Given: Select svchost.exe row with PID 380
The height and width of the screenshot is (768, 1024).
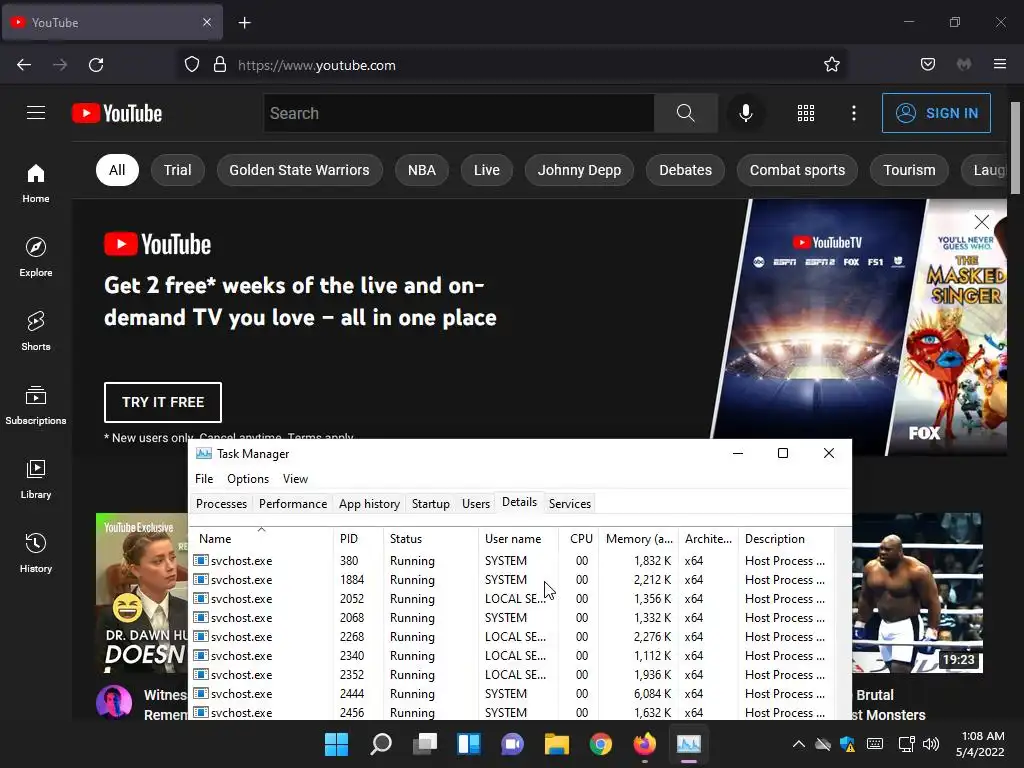Looking at the screenshot, I should (511, 561).
